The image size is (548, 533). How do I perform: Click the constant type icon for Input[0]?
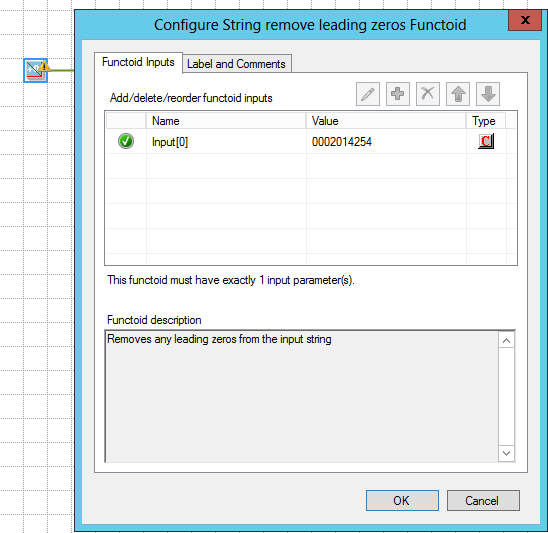(x=486, y=141)
